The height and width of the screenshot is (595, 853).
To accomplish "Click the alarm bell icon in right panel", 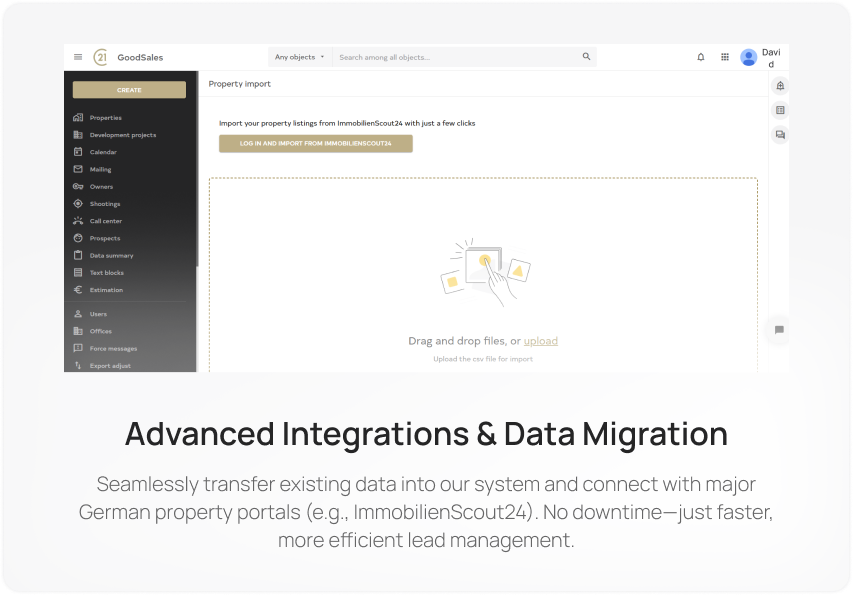I will tap(780, 86).
